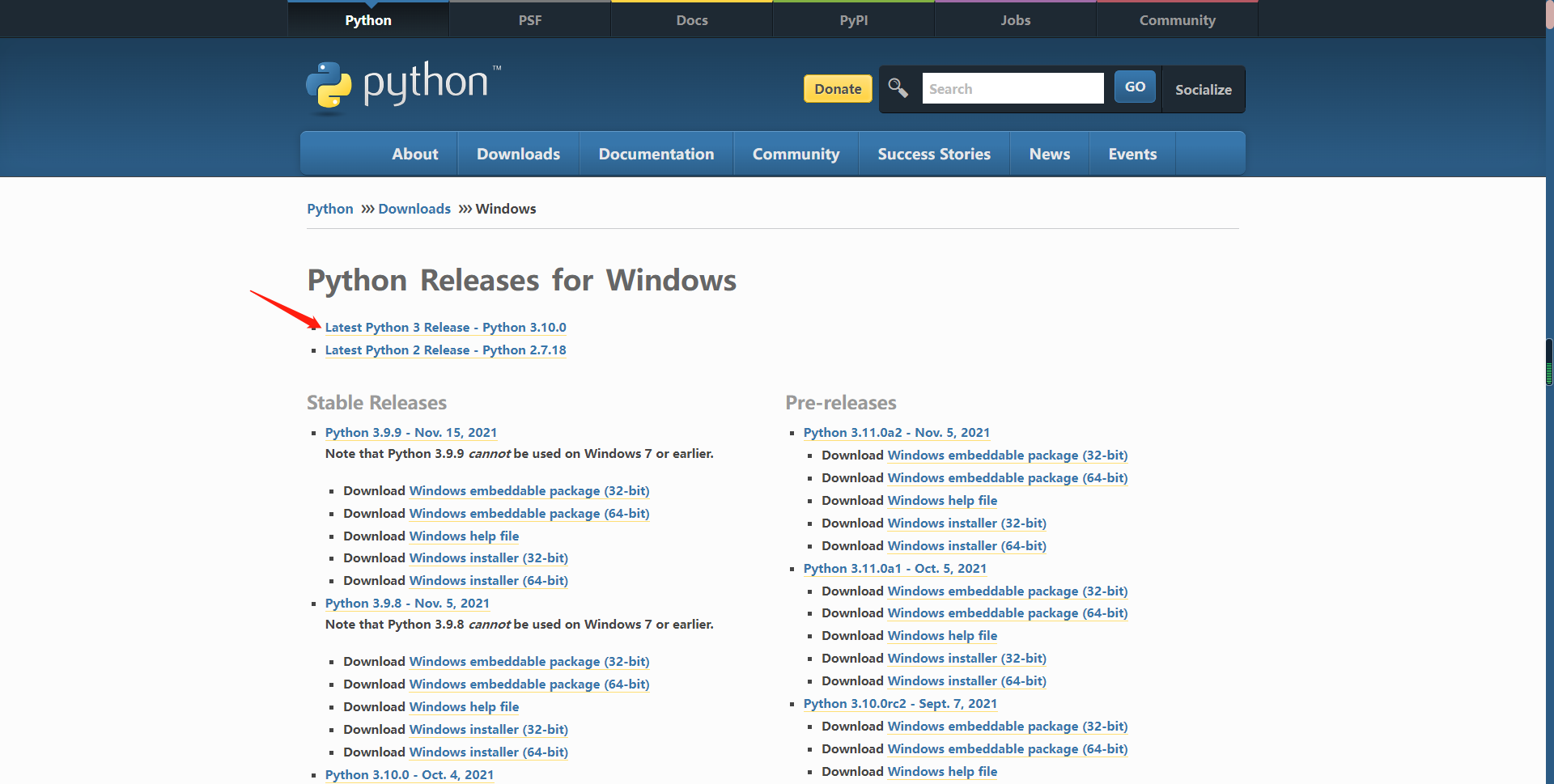
Task: Download 3.9.9 Windows embeddable package (64-bit)
Action: point(529,514)
